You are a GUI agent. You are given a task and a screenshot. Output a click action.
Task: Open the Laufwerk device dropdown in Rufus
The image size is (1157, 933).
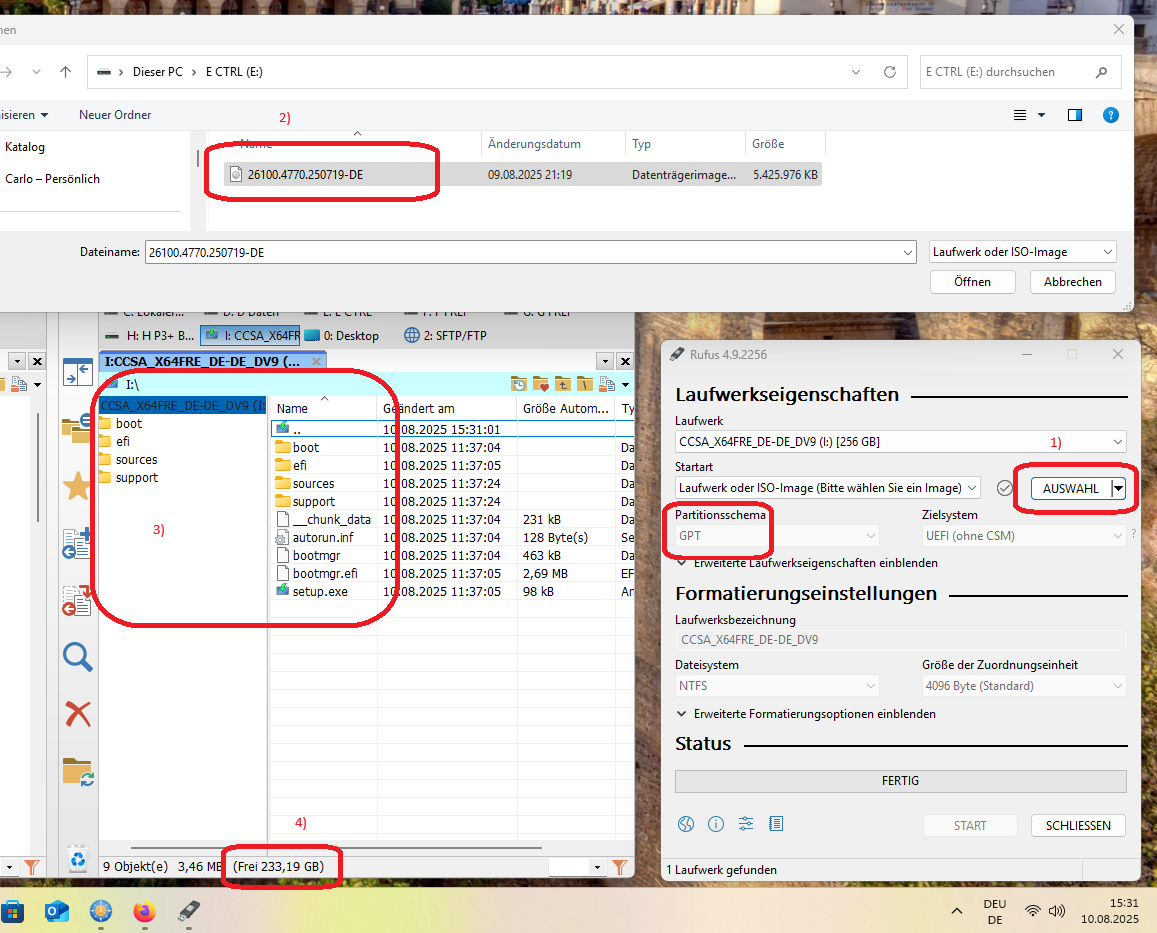coord(900,441)
